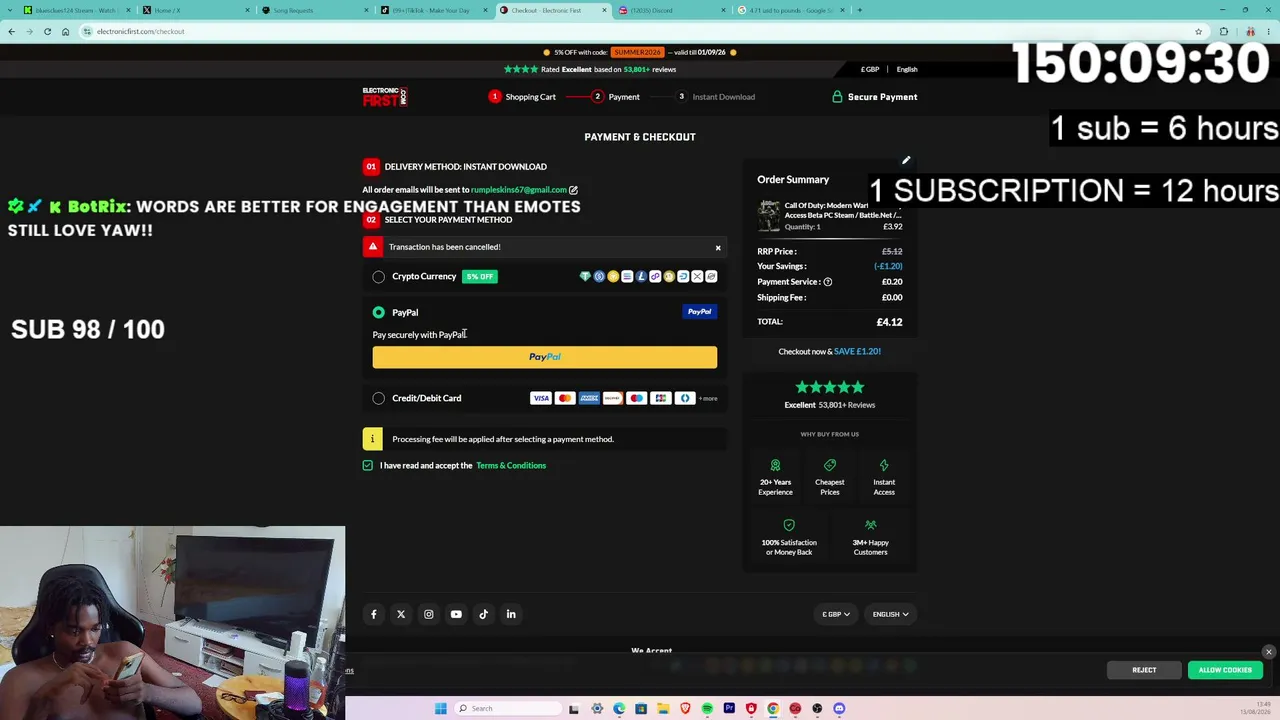Edit the order email address icon
This screenshot has height=720, width=1280.
tap(573, 190)
